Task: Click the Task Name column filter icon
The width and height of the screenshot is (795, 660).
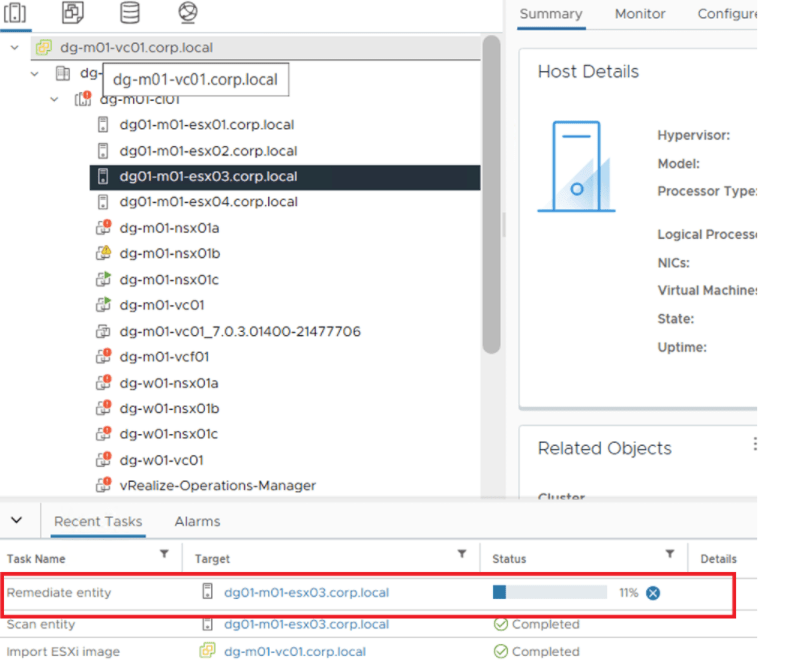Action: tap(164, 554)
